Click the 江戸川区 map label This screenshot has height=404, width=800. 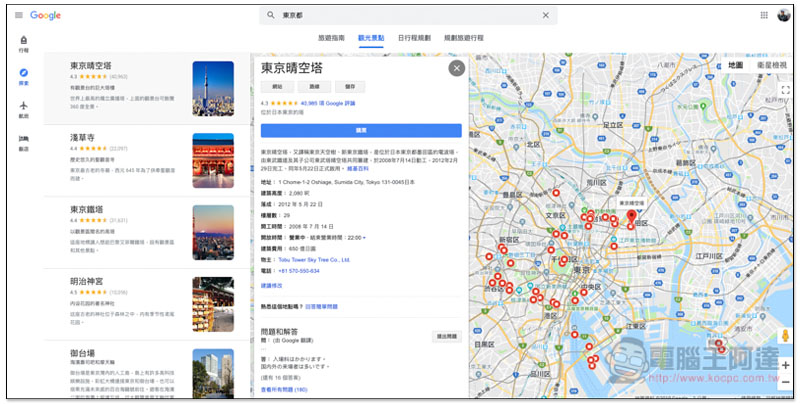709,256
